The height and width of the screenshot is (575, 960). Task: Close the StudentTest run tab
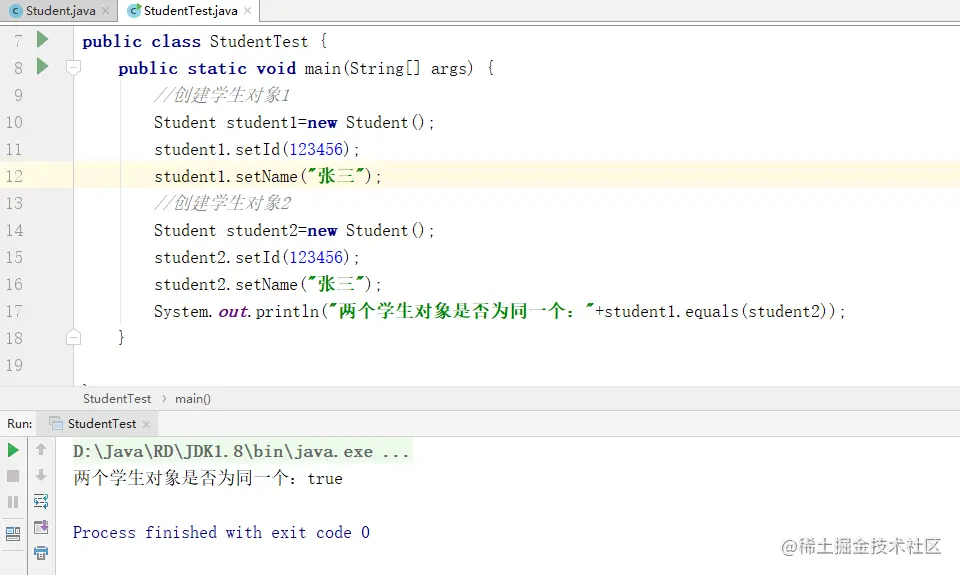coord(146,424)
